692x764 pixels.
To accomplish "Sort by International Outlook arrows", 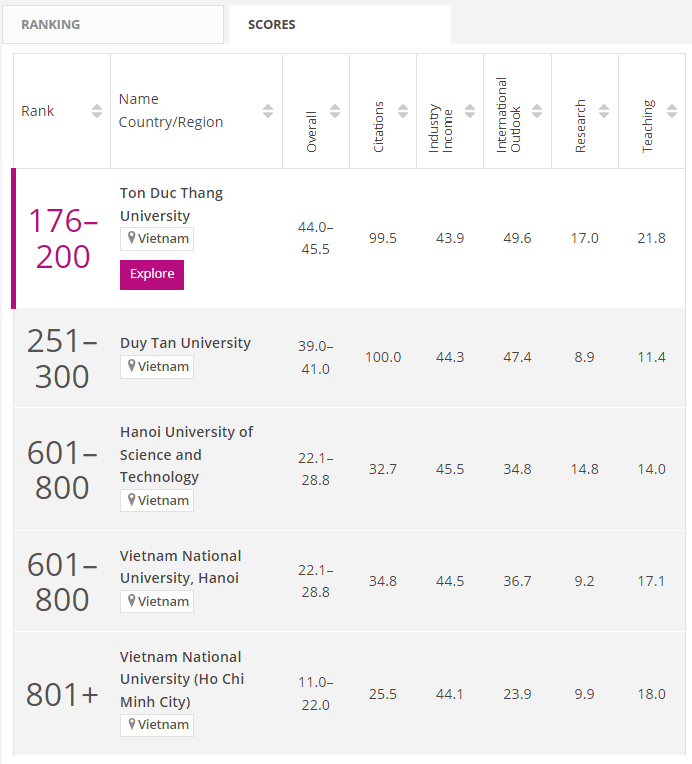I will tap(537, 111).
